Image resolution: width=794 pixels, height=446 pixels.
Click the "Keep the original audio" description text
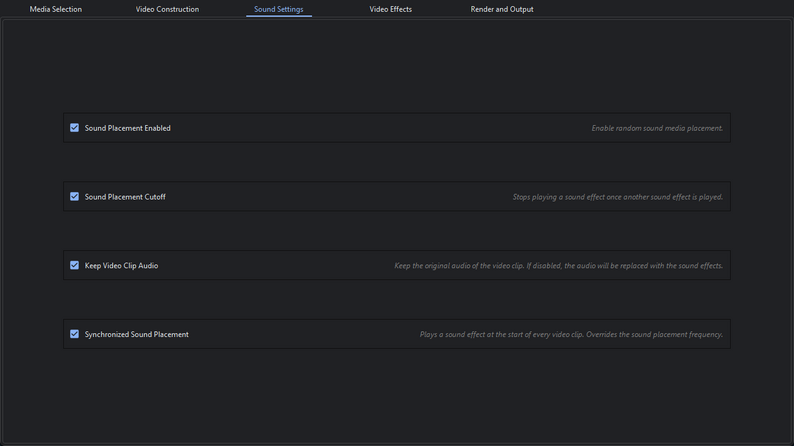[x=558, y=266]
